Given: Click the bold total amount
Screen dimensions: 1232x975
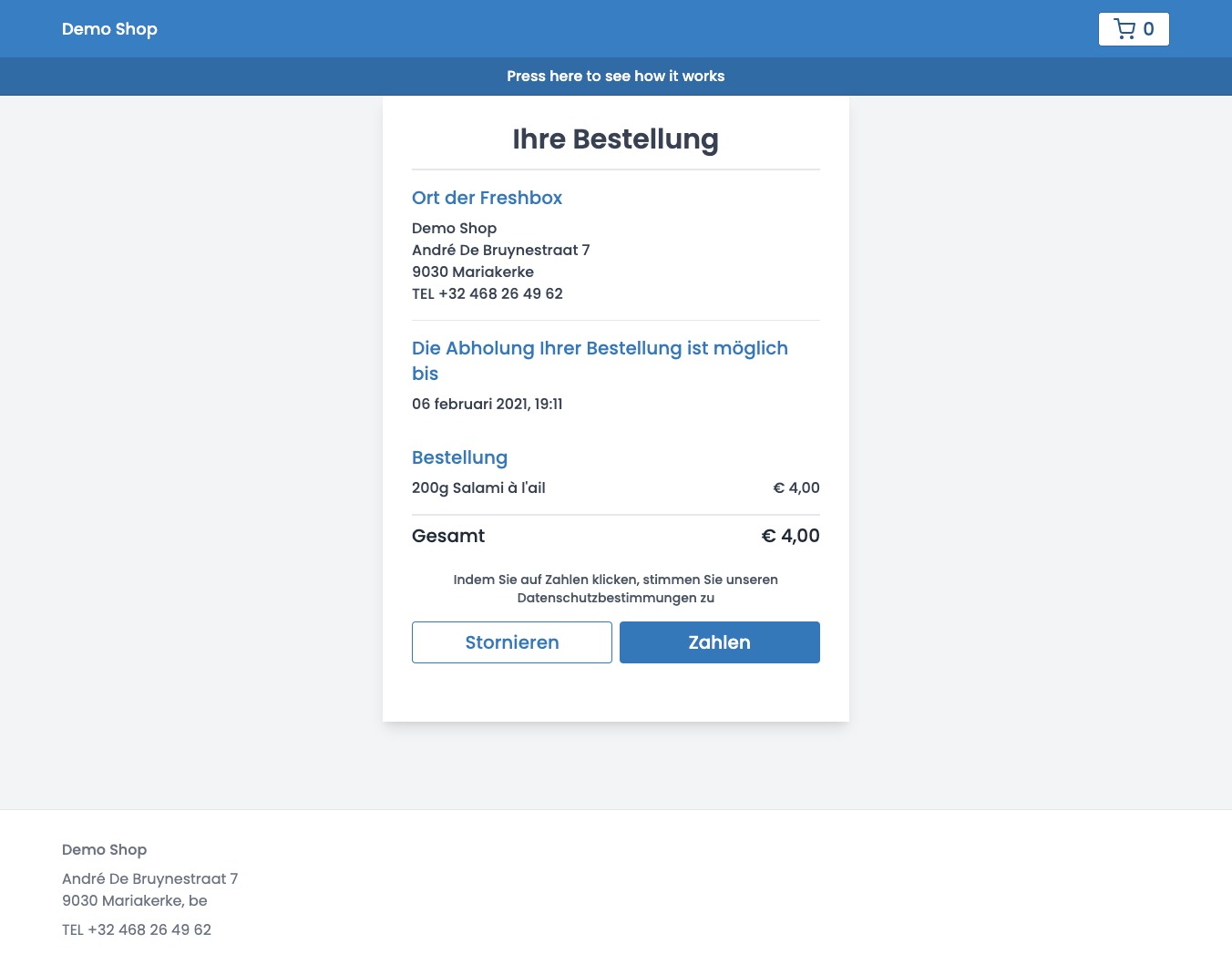Looking at the screenshot, I should tap(790, 536).
